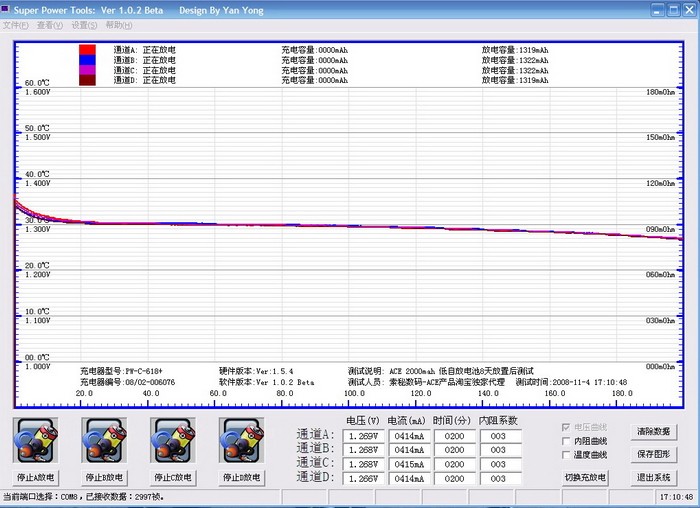The height and width of the screenshot is (508, 700).
Task: Click 退出系统 exit system button
Action: coord(654,477)
